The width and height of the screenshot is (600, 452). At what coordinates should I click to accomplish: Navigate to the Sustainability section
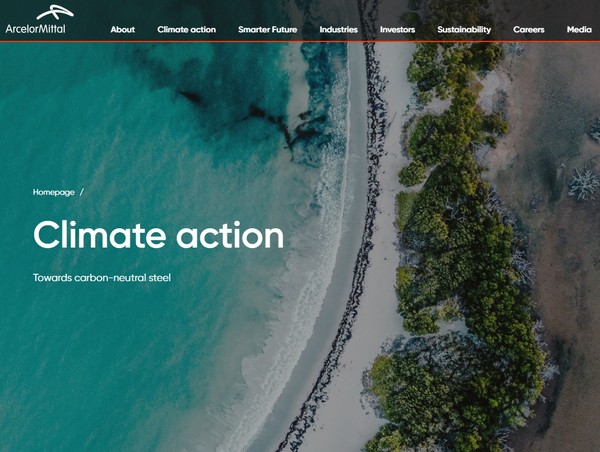pyautogui.click(x=464, y=29)
